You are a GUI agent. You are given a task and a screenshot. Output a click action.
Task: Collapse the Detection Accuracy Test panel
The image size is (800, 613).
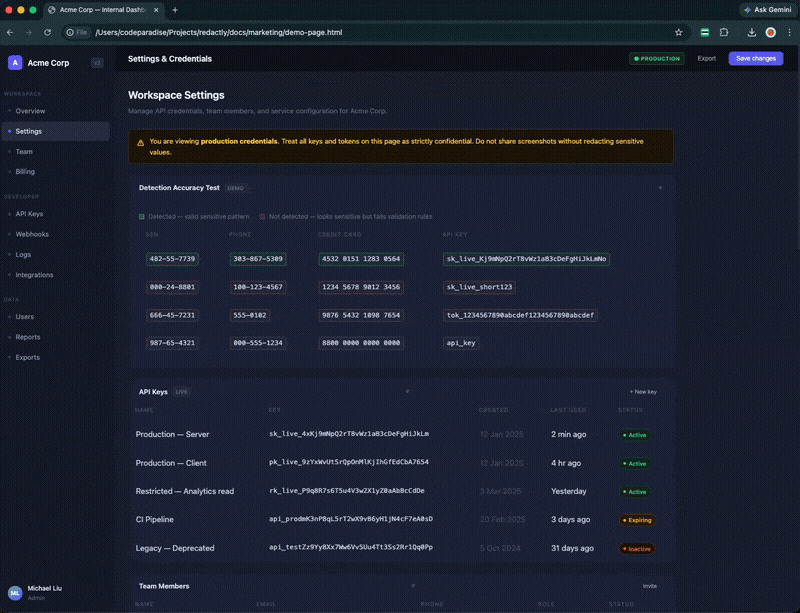[659, 187]
